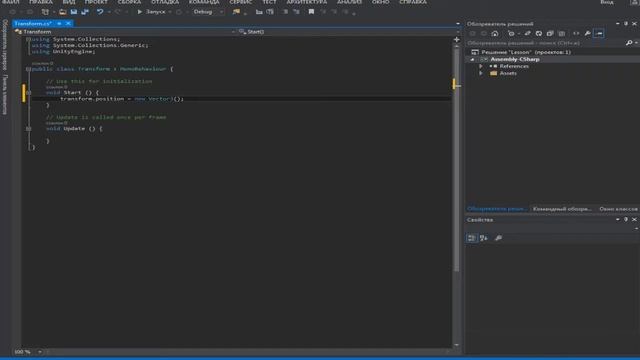Open the Transform class navigation dropdown
Screen dimensions: 640x360
tap(124, 31)
